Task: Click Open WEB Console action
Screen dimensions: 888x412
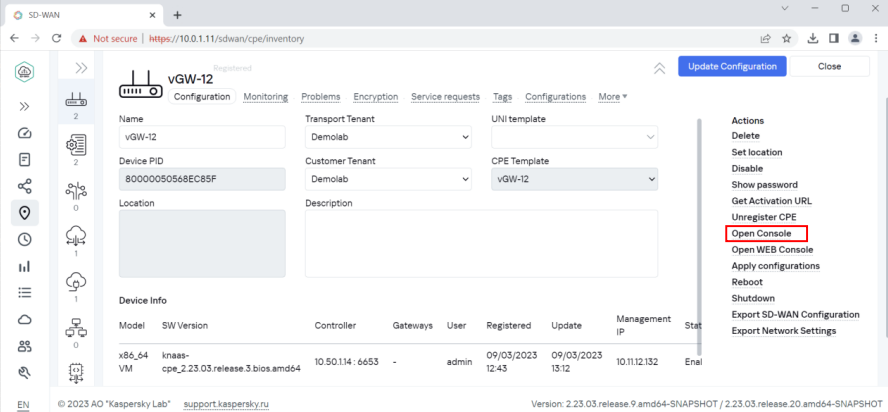Action: tap(772, 250)
